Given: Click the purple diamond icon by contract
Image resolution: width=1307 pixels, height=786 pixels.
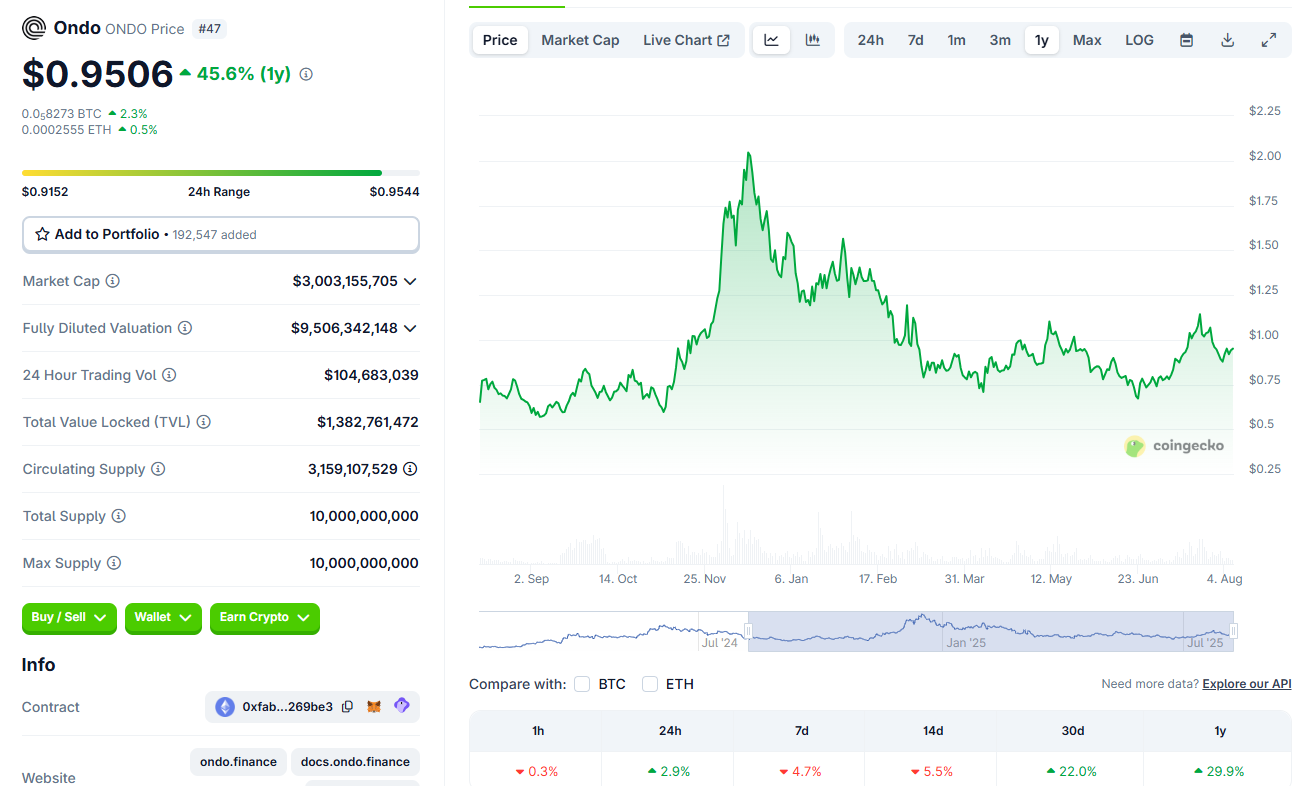Looking at the screenshot, I should coord(401,706).
